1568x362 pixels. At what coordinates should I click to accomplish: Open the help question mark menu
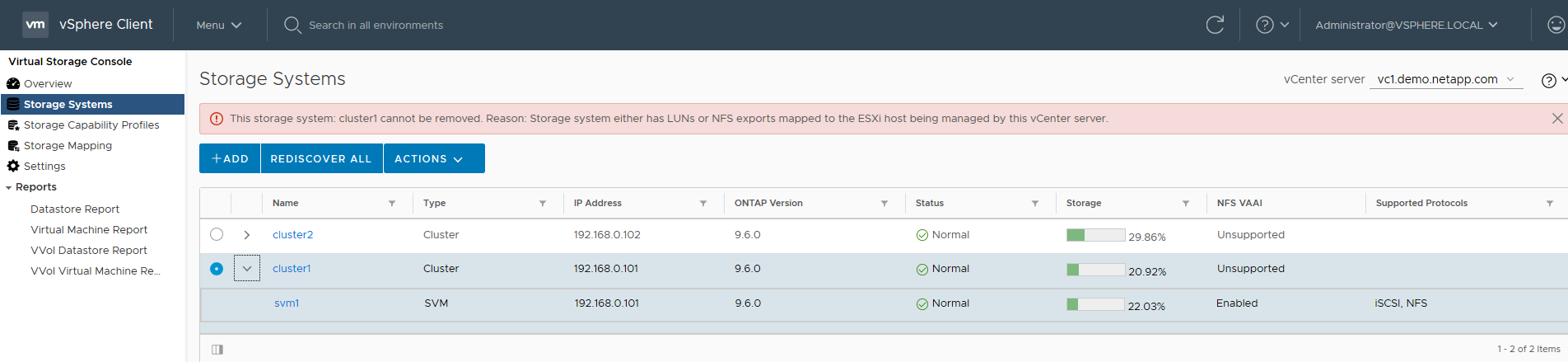(1272, 25)
